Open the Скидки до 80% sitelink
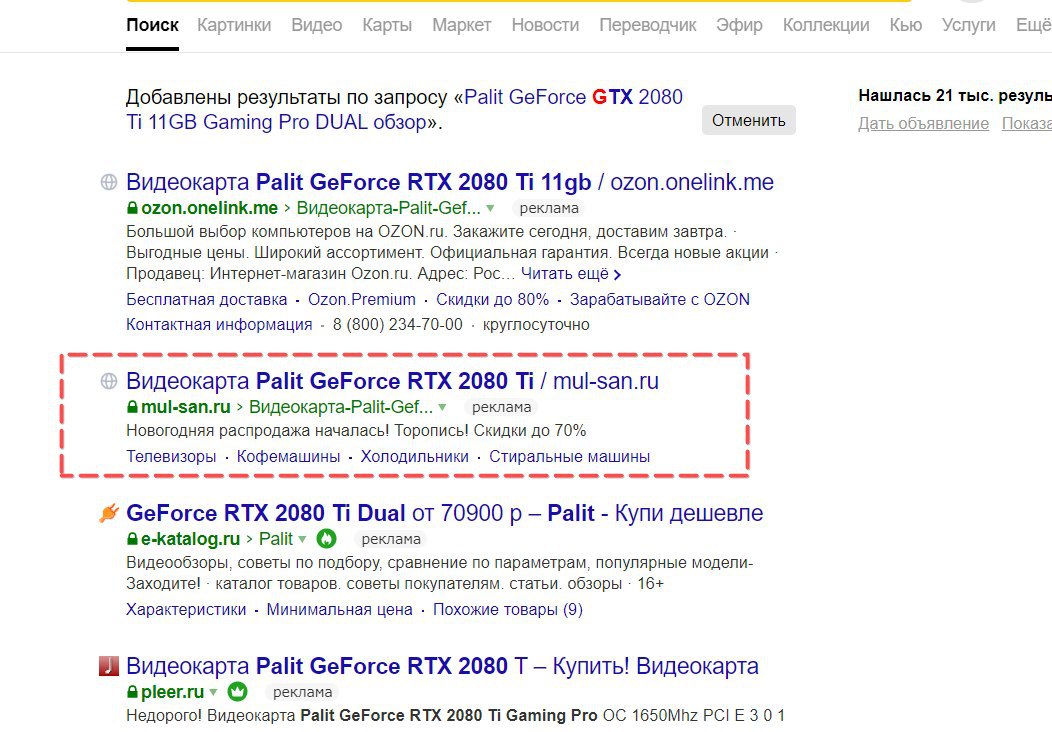The width and height of the screenshot is (1052, 732). point(492,300)
